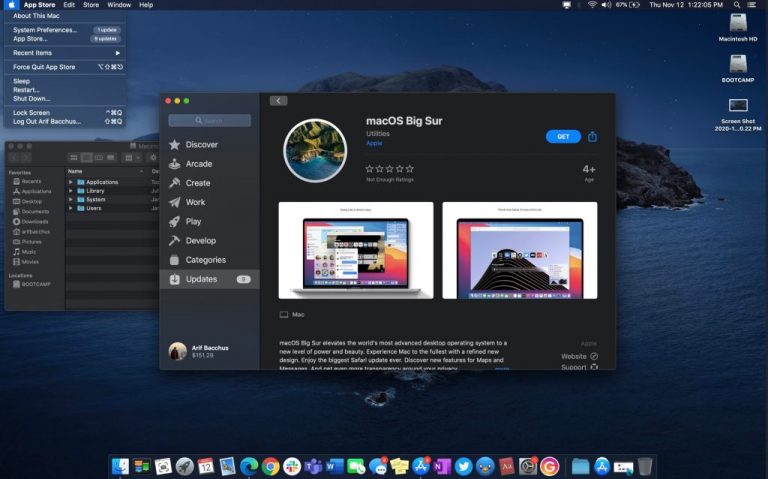
Task: Open Slack in the dock
Action: pyautogui.click(x=292, y=466)
